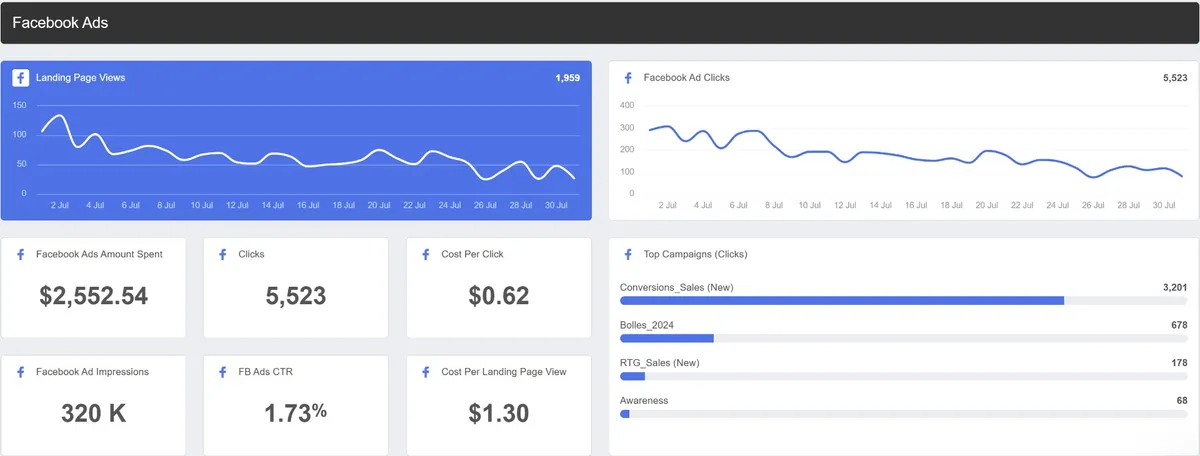Image resolution: width=1200 pixels, height=456 pixels.
Task: Click the 5,523 total on Ad Clicks chart
Action: pyautogui.click(x=1175, y=77)
